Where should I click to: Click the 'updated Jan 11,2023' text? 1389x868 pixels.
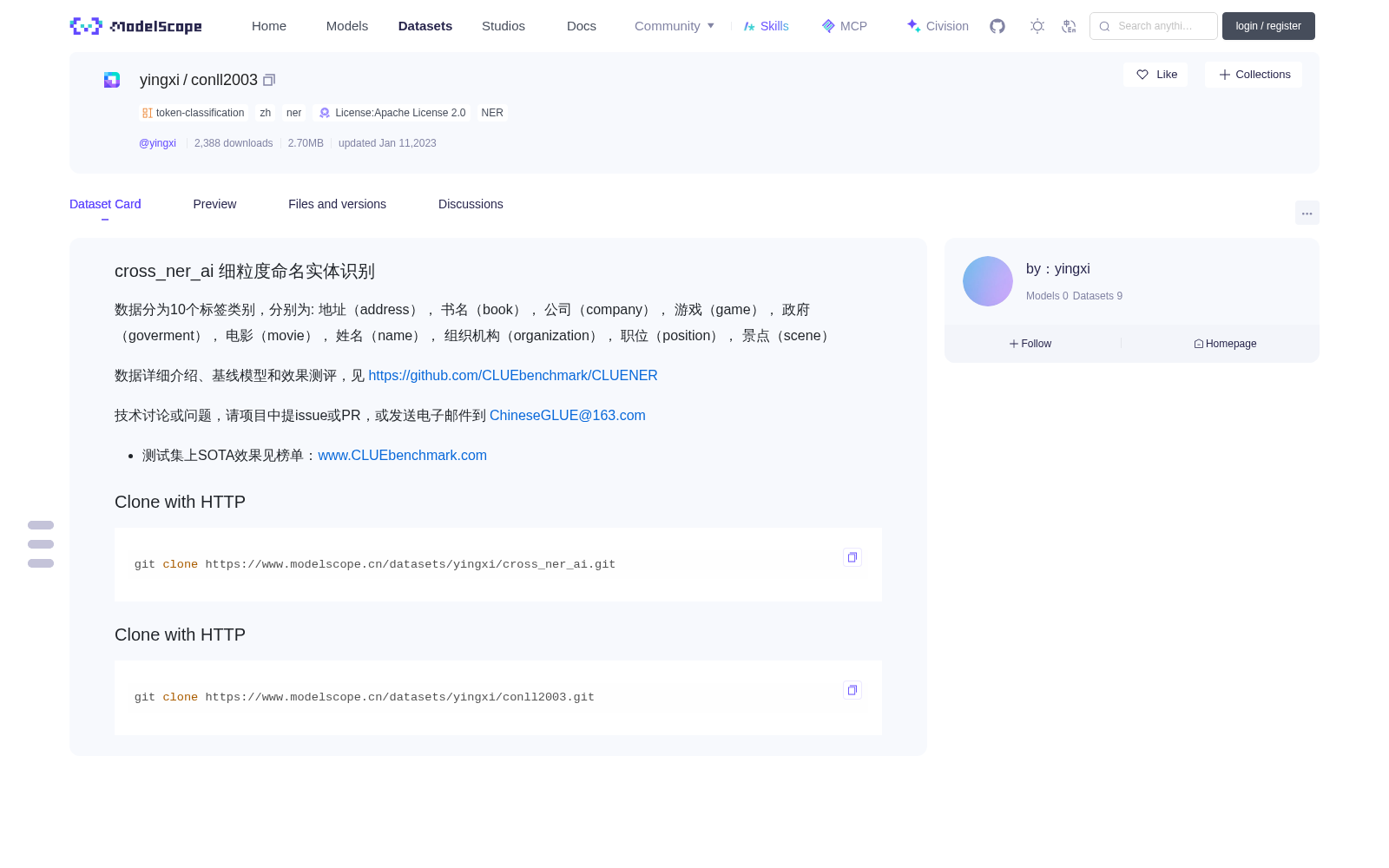pyautogui.click(x=387, y=143)
